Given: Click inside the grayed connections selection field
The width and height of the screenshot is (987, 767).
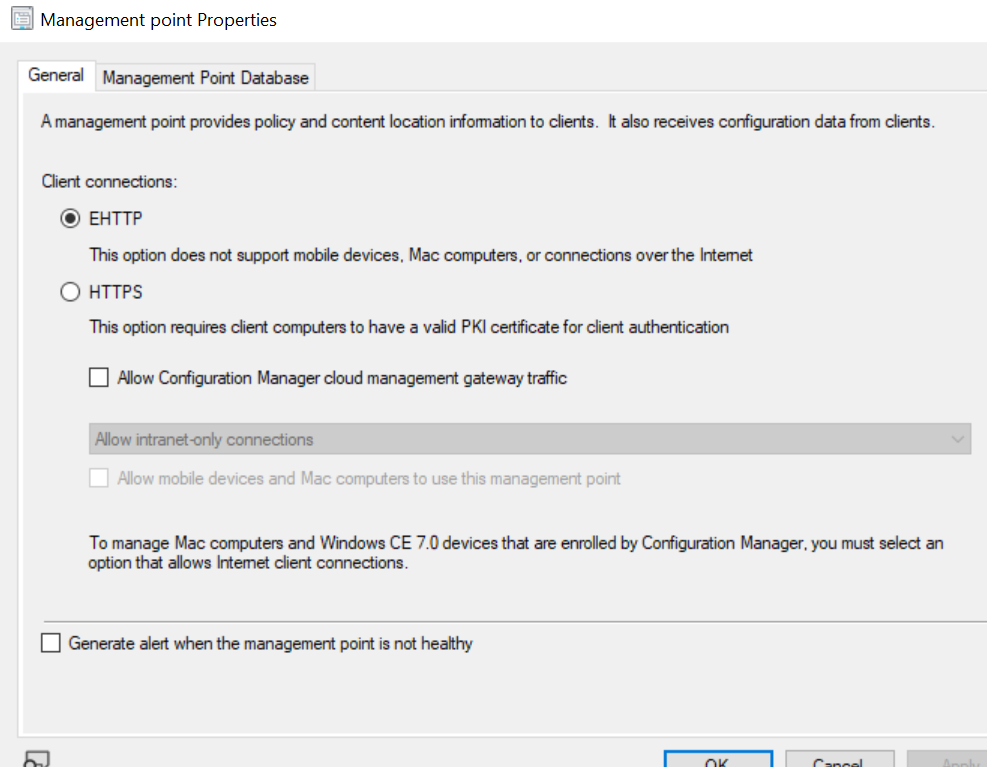Looking at the screenshot, I should [x=400, y=438].
